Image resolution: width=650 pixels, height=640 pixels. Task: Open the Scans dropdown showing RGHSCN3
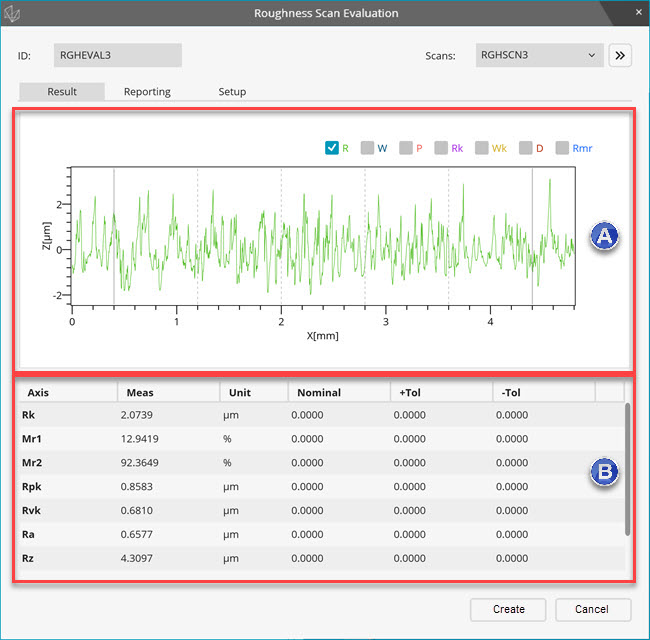pos(539,55)
